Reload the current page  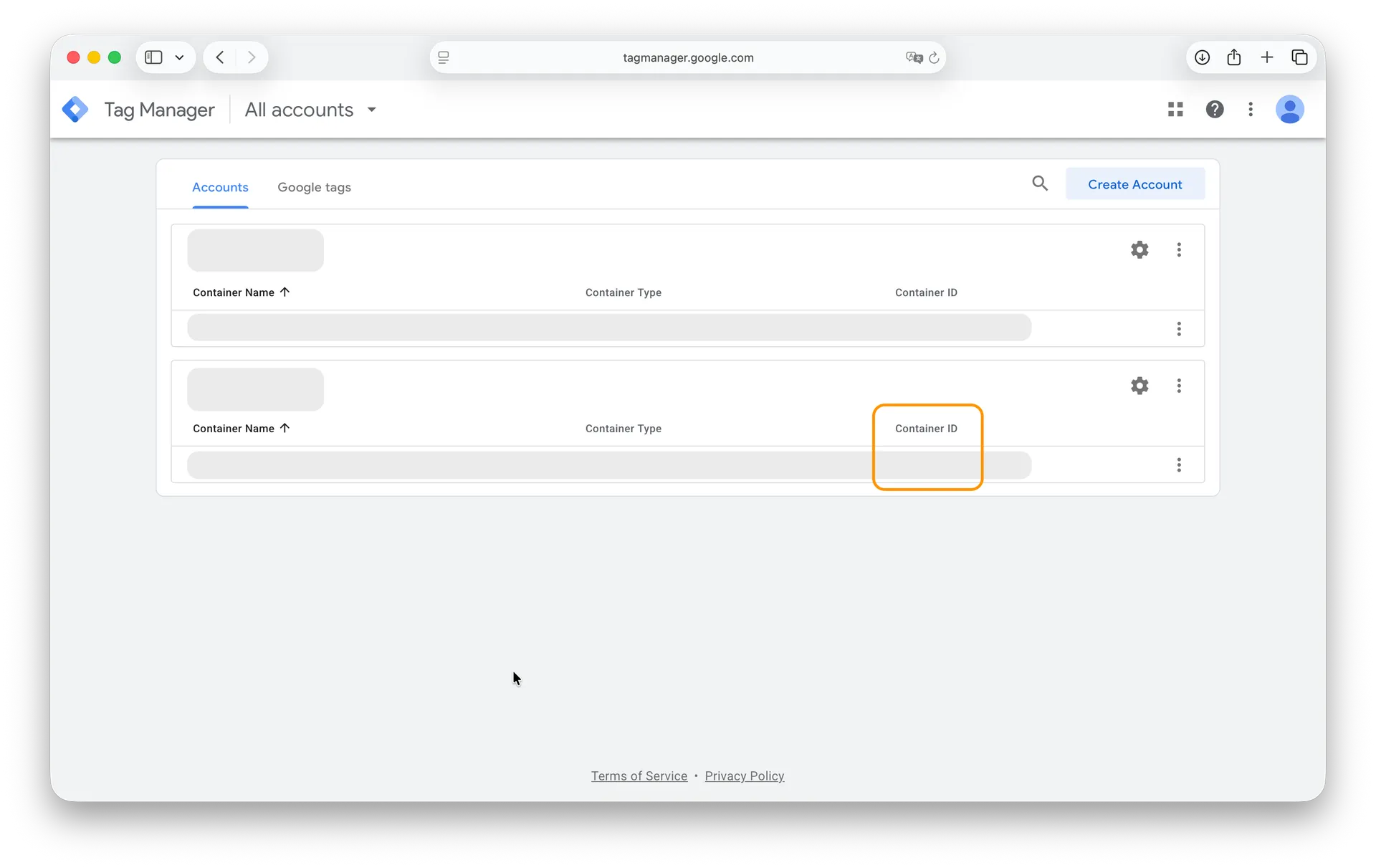(934, 57)
